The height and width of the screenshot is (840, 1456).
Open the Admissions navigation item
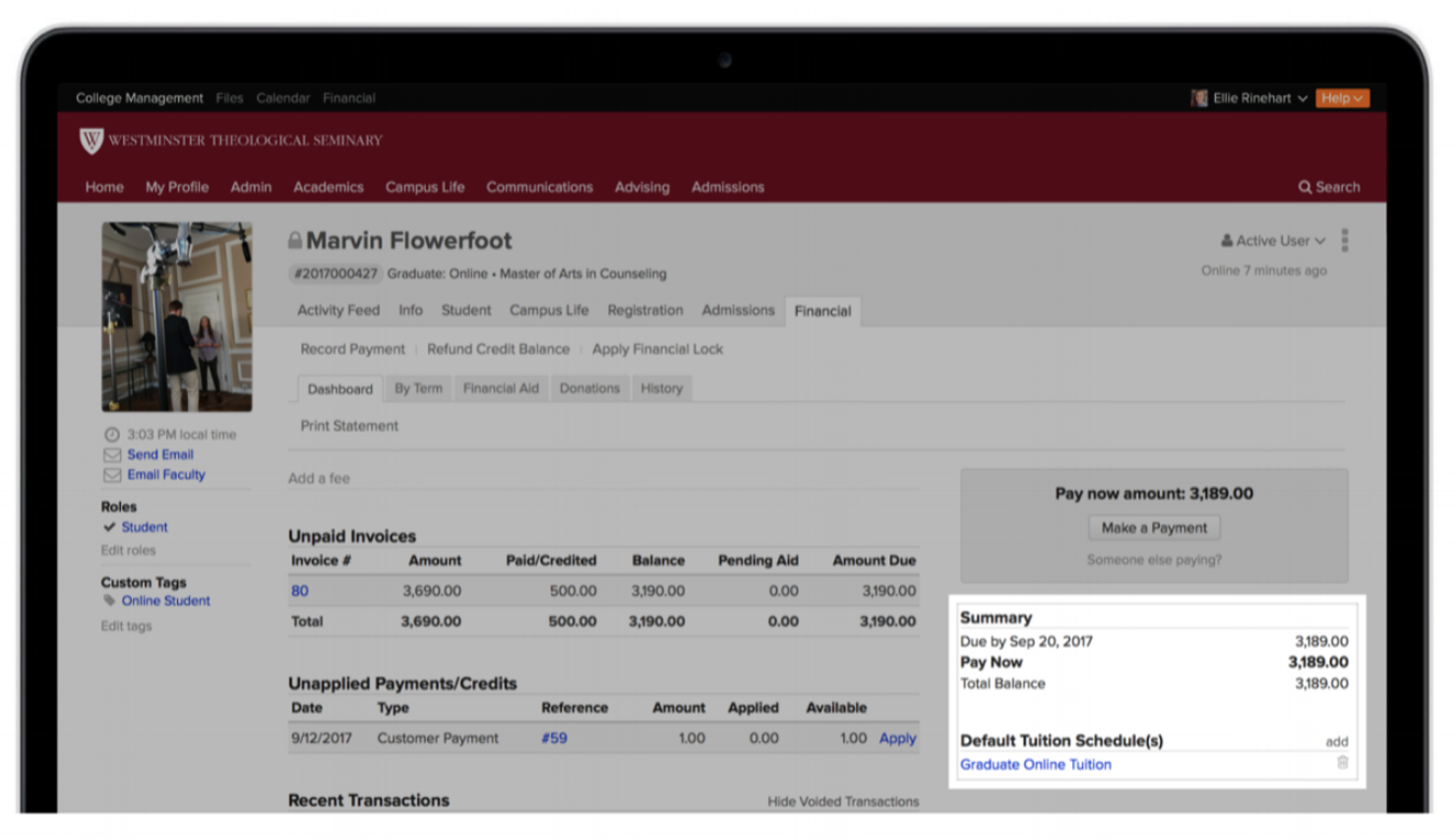coord(728,187)
